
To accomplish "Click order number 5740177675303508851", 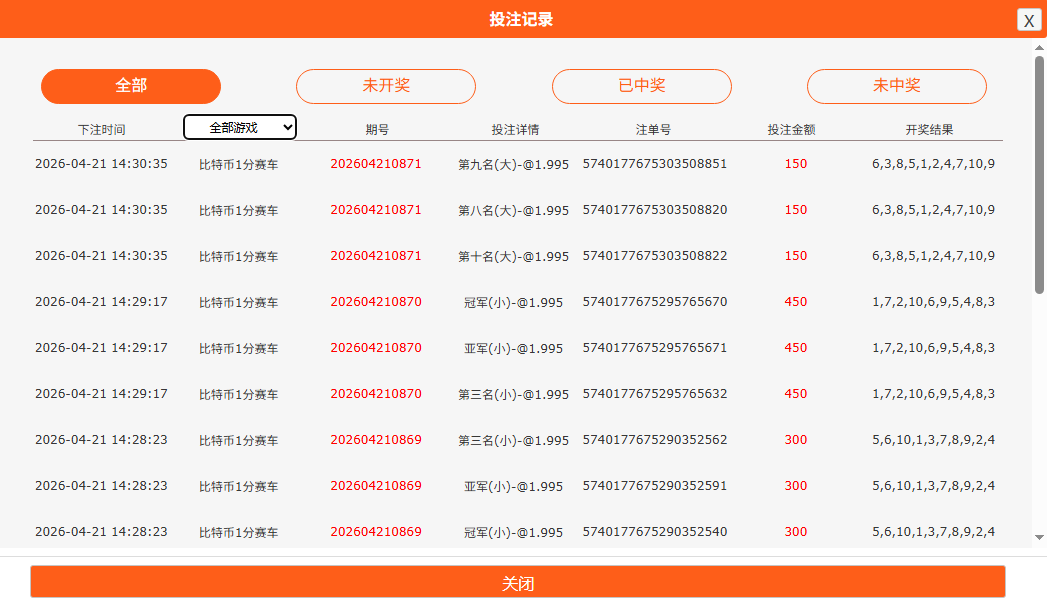I will [655, 164].
